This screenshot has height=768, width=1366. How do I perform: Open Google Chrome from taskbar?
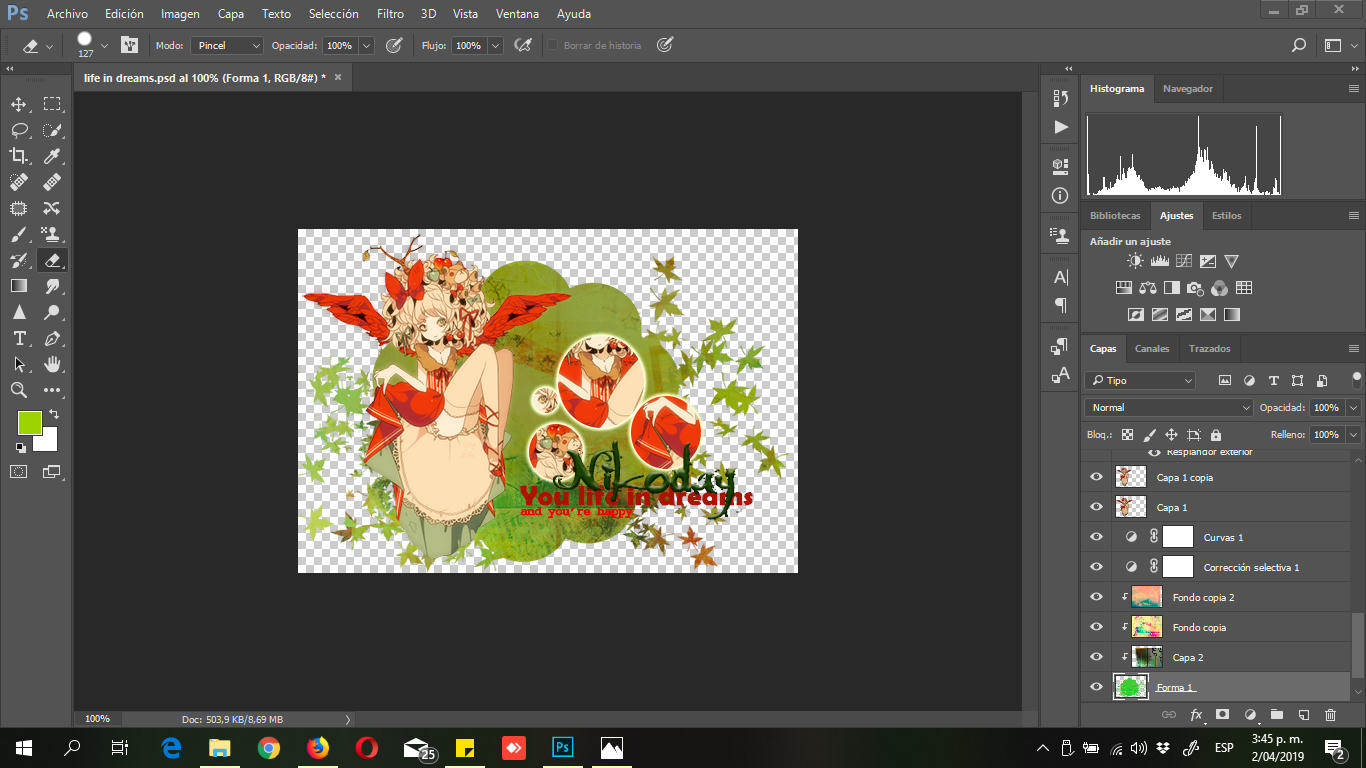pos(268,747)
